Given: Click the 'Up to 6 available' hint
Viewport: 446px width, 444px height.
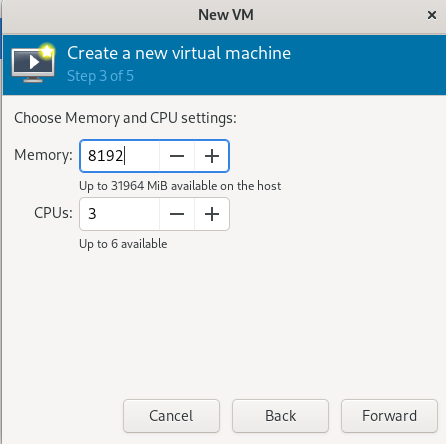Looking at the screenshot, I should click(123, 244).
